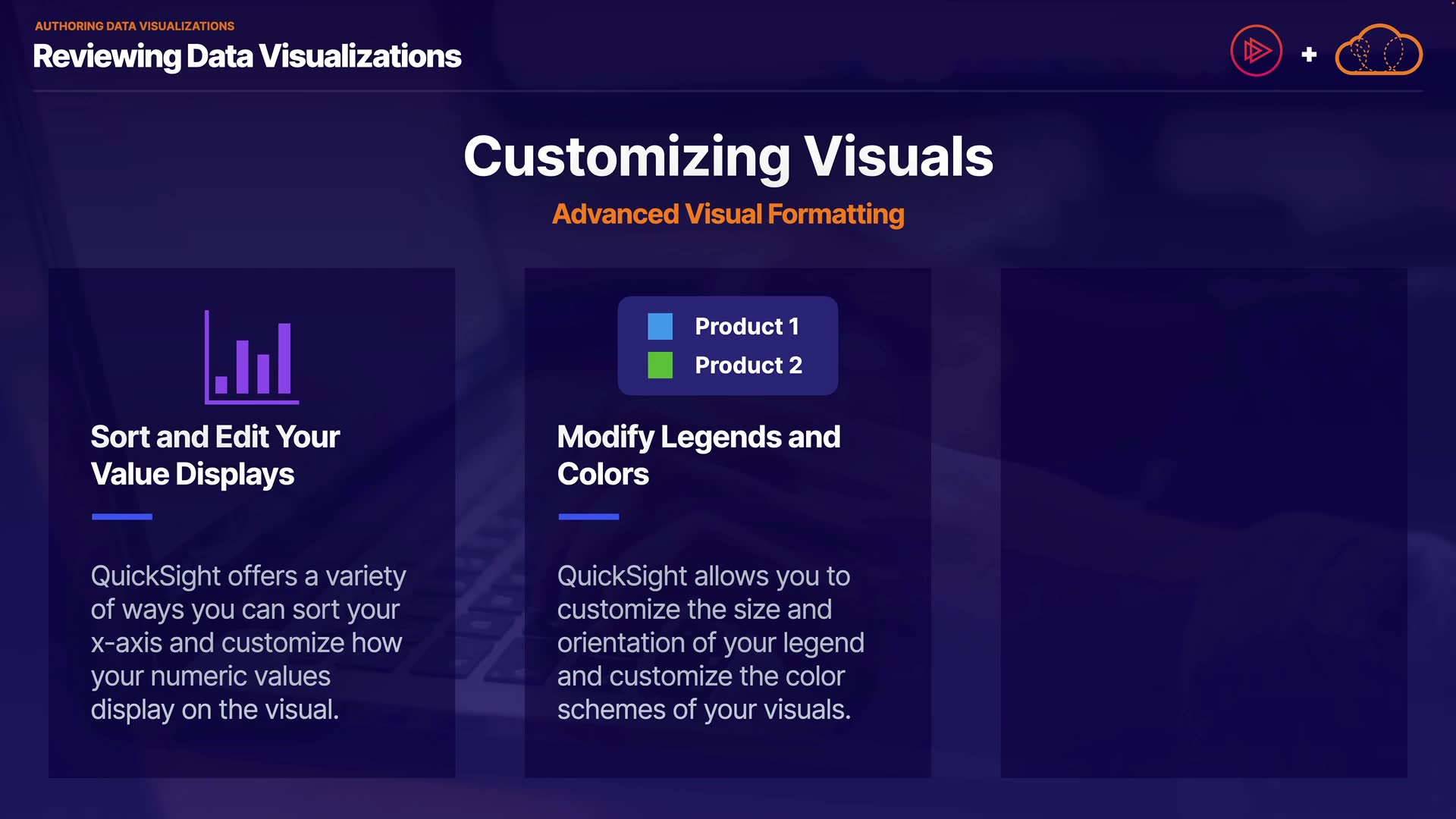Click the empty third card panel

(1203, 522)
